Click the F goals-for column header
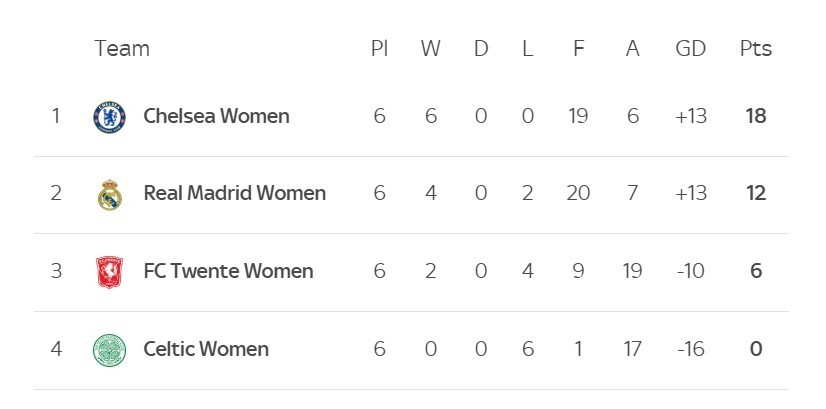The image size is (826, 409). coord(578,49)
